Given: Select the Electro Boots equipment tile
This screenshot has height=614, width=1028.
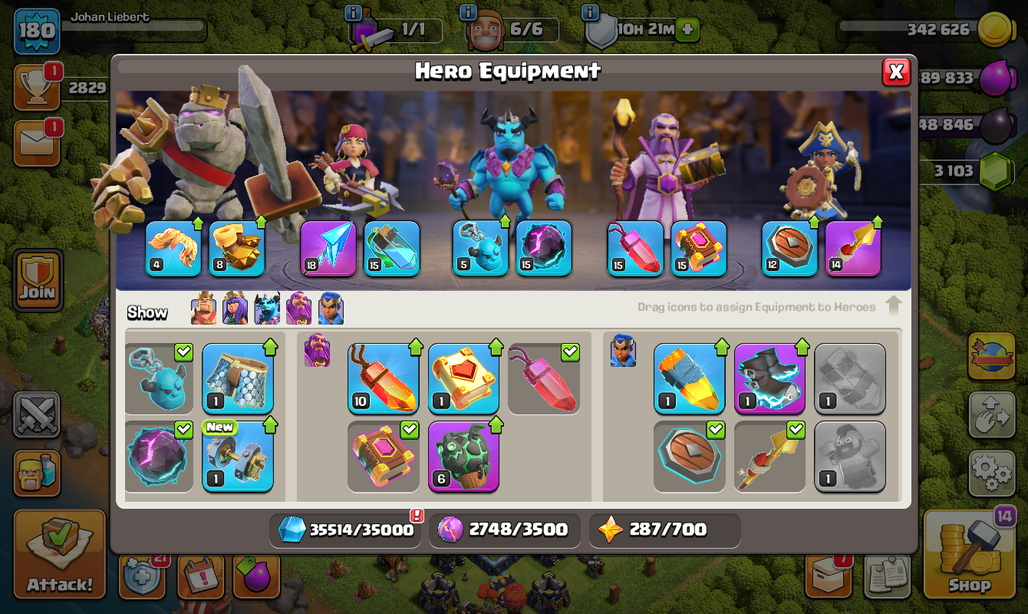Looking at the screenshot, I should click(770, 379).
